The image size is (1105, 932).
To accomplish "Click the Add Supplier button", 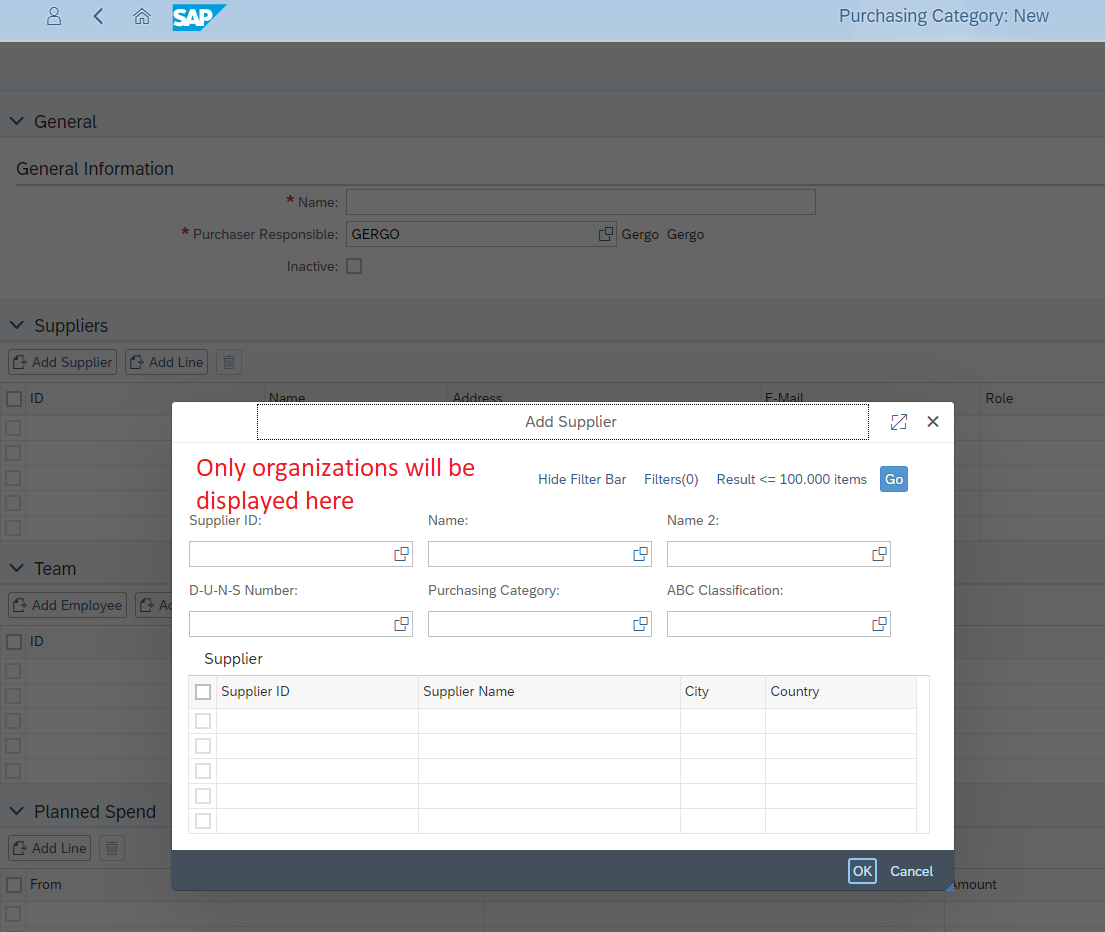I will [x=63, y=362].
